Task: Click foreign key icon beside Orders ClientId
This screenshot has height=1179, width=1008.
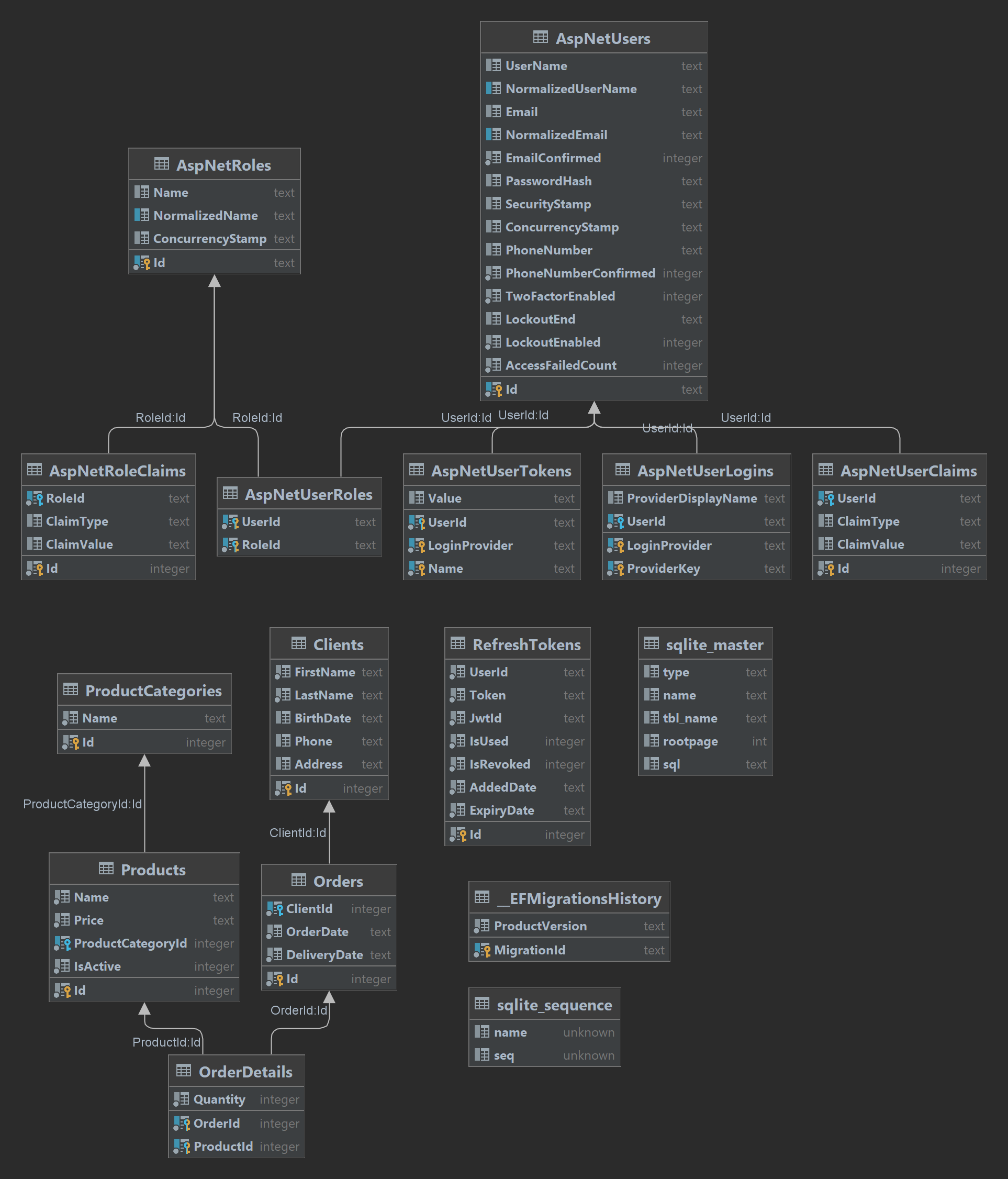Action: (275, 909)
